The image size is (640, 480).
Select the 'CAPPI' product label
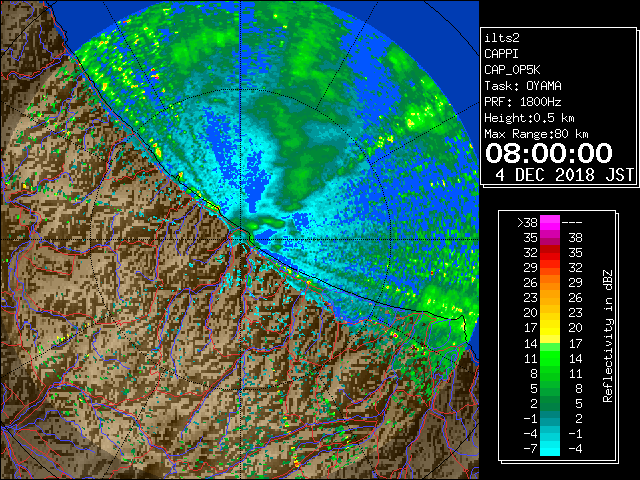(501, 54)
